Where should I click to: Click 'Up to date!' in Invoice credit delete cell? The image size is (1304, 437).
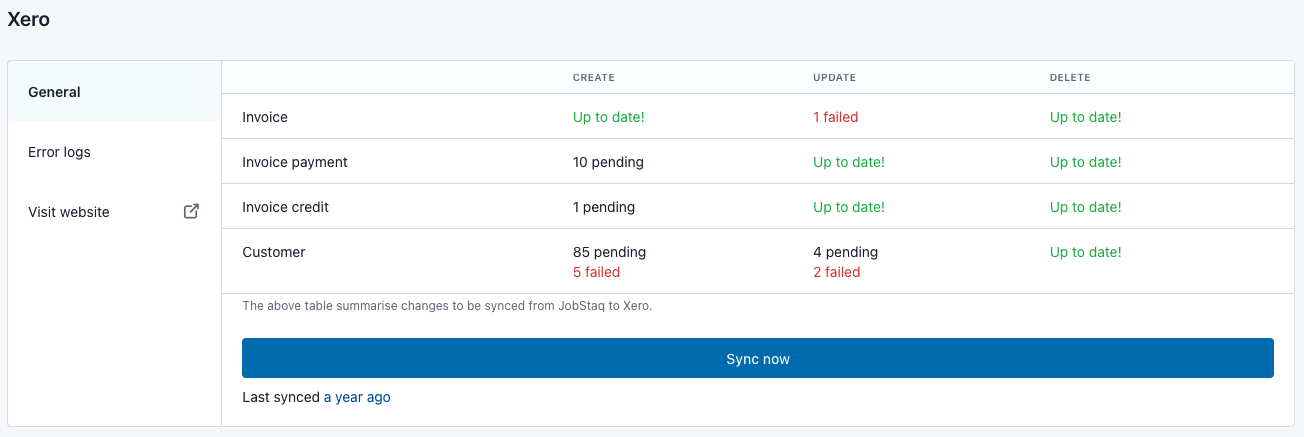(1086, 207)
